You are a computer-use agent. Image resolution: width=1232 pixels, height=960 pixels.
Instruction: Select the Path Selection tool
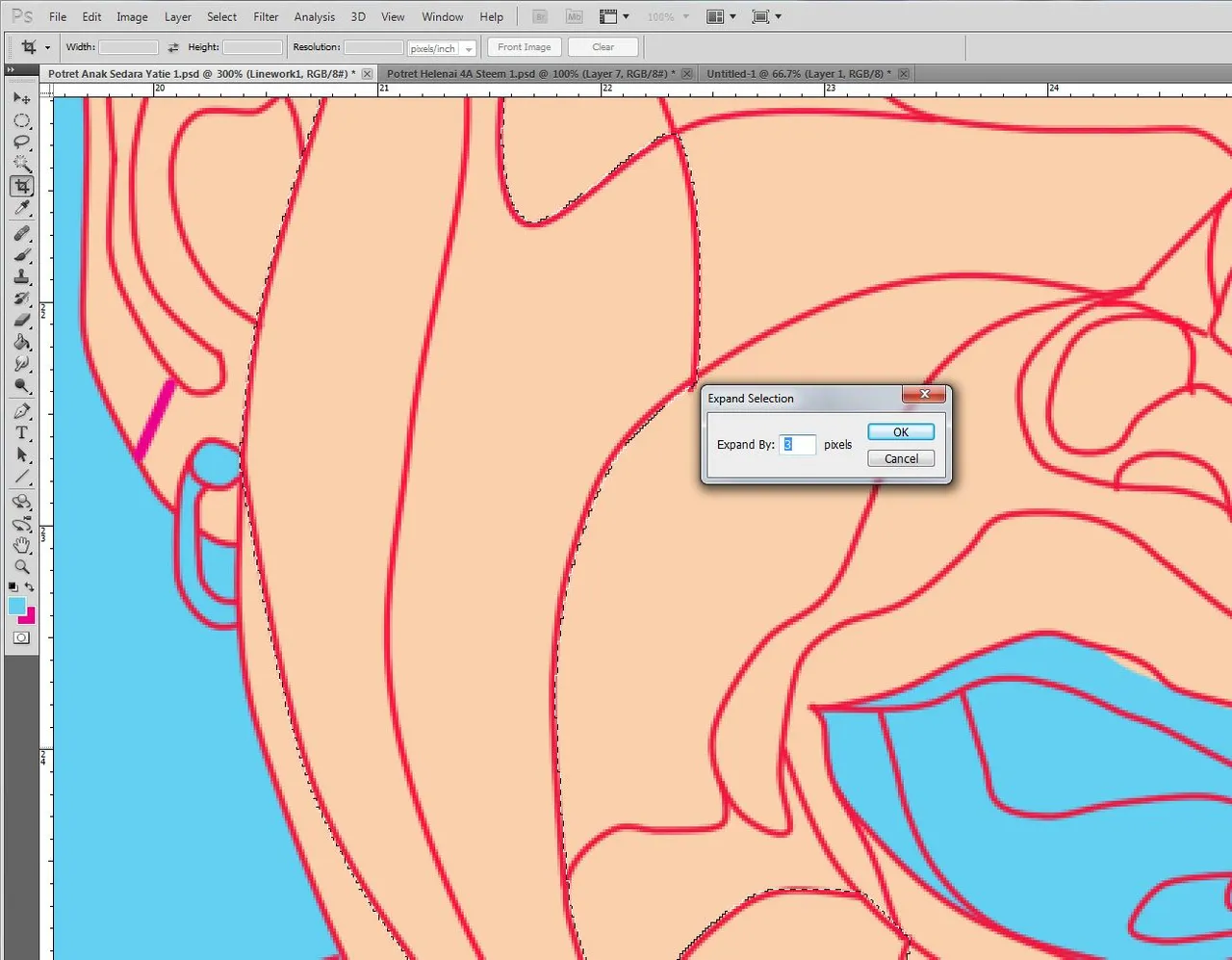pos(21,455)
